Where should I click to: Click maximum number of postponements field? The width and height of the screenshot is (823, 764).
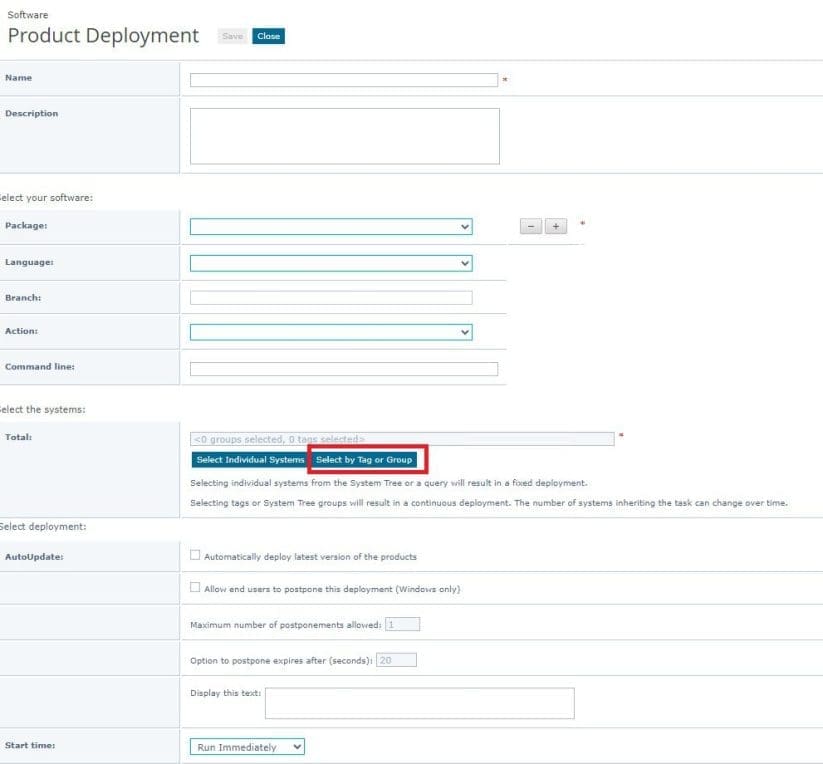(402, 625)
